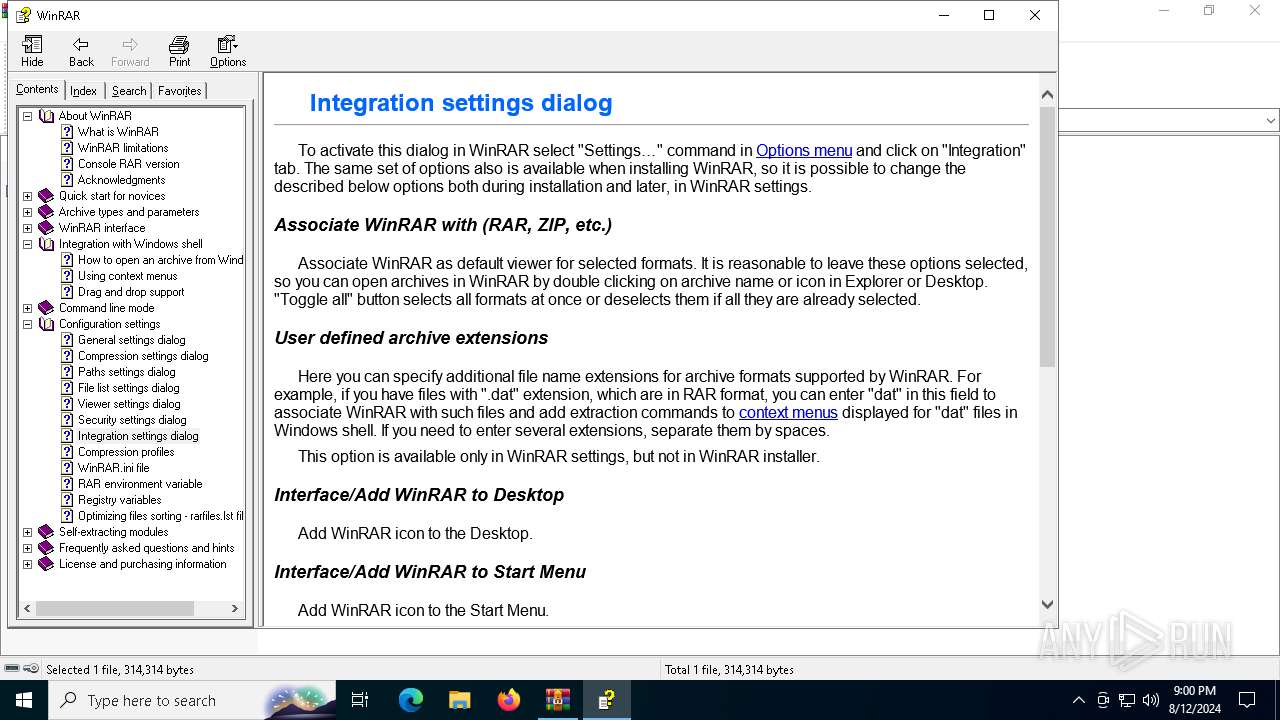Launch Firefox from the taskbar

pos(509,700)
